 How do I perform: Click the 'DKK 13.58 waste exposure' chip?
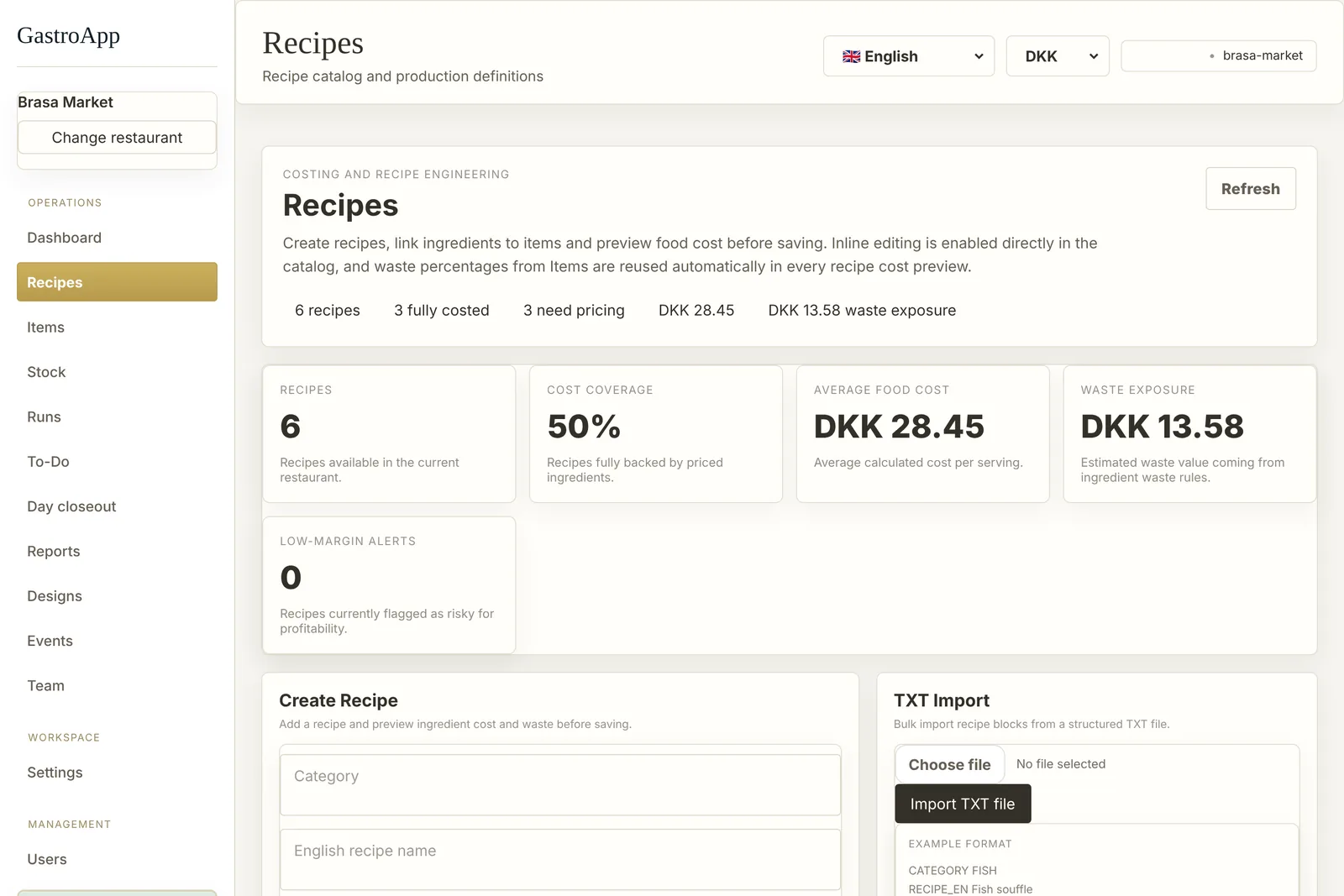point(862,311)
